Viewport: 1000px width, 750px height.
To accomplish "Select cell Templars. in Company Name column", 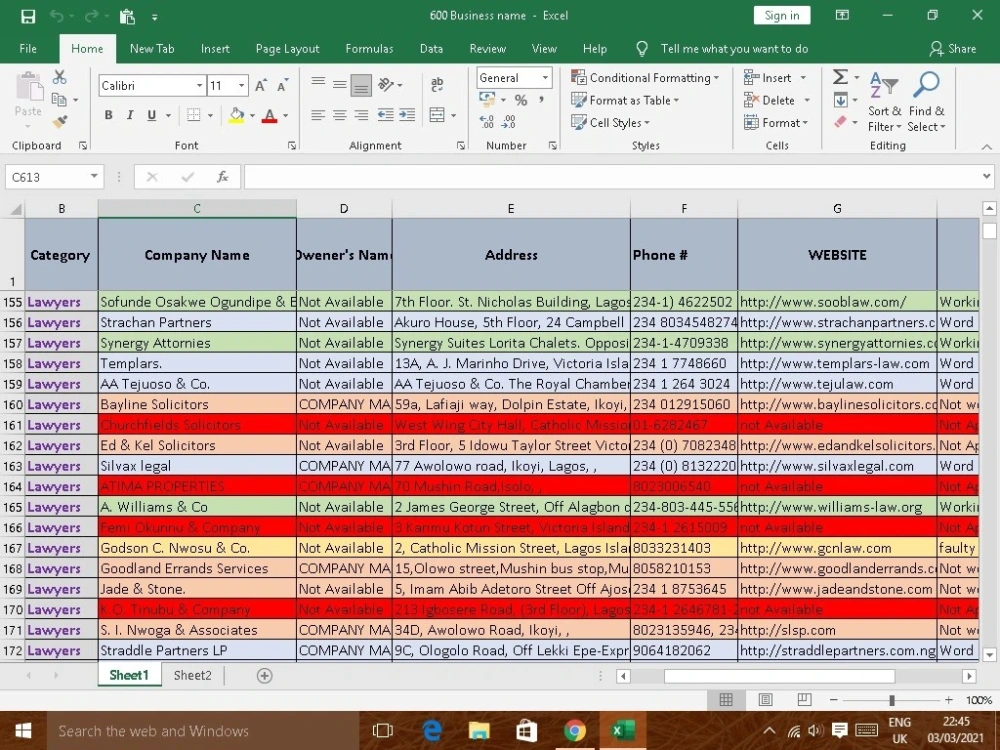I will tap(197, 364).
